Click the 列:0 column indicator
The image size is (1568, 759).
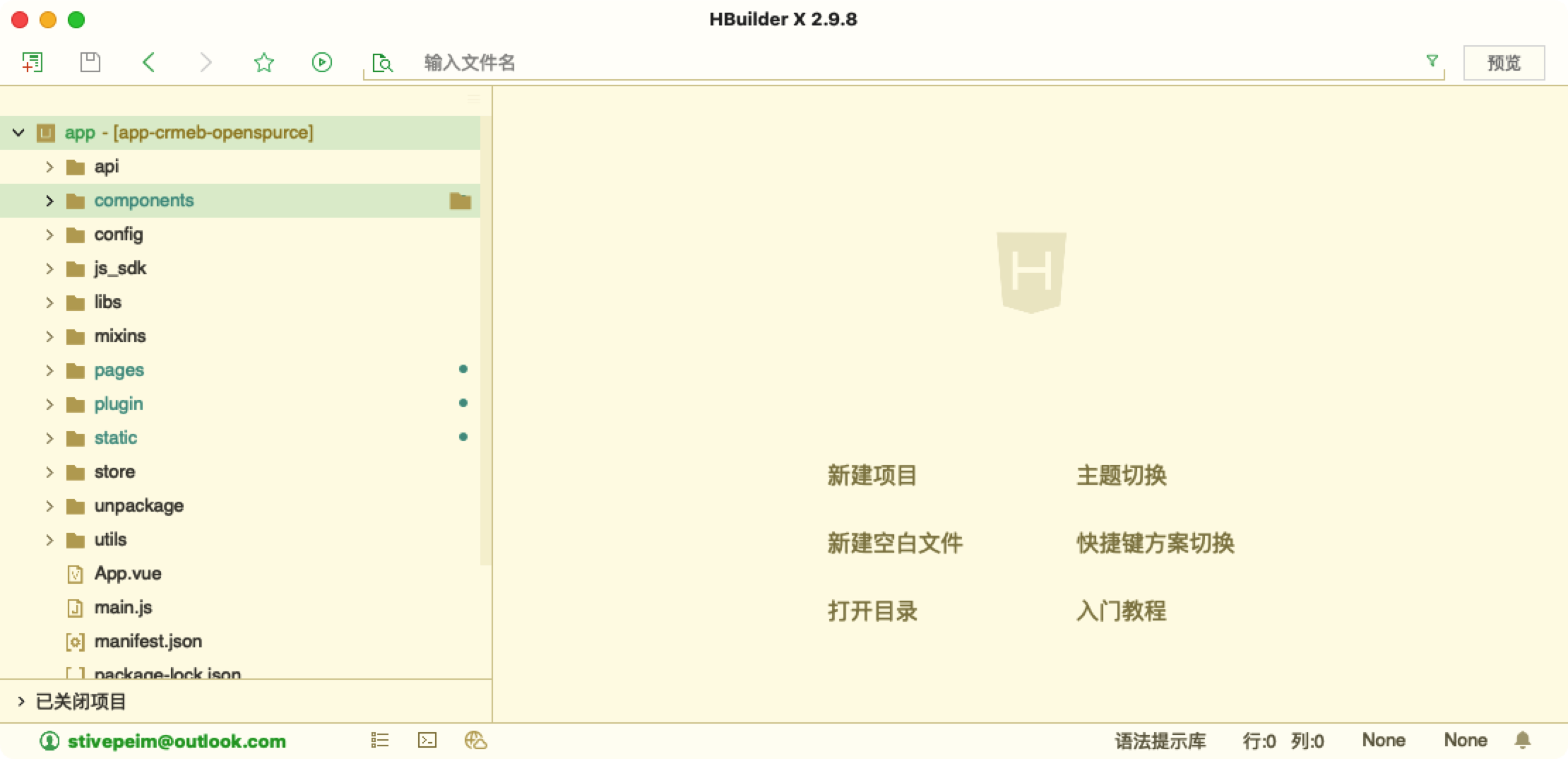pos(1307,741)
